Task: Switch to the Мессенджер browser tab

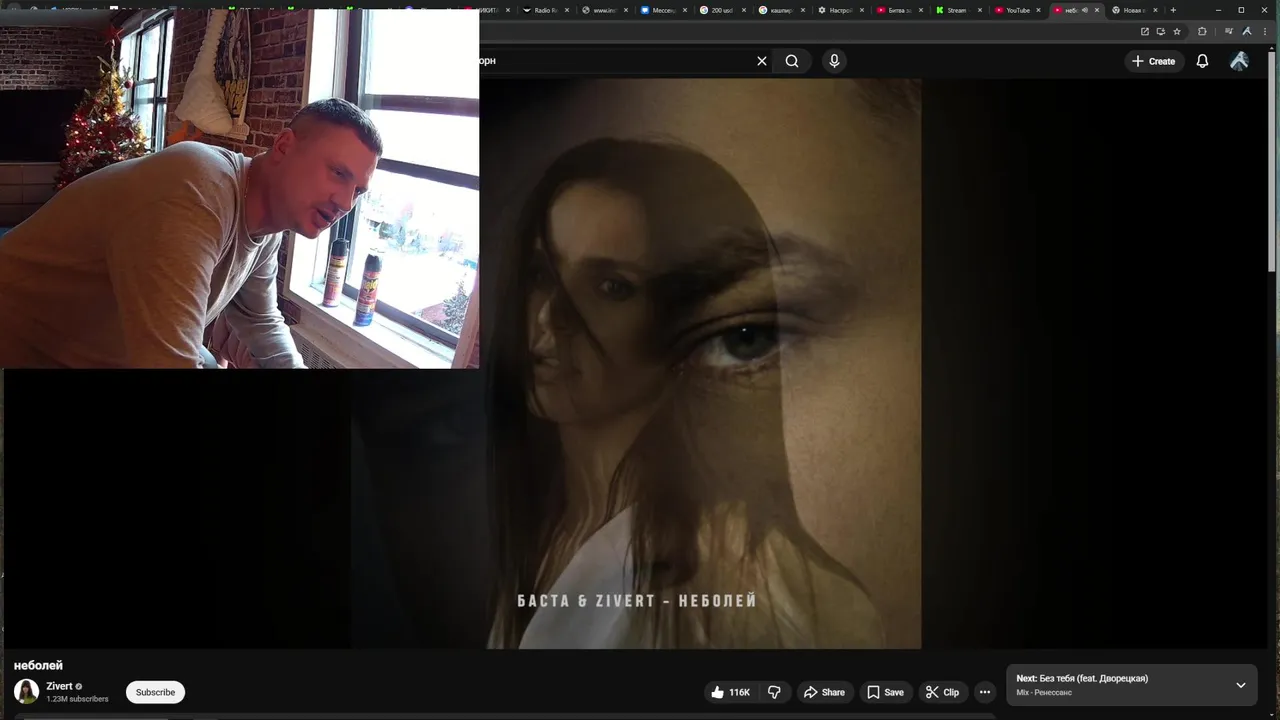Action: pos(663,10)
